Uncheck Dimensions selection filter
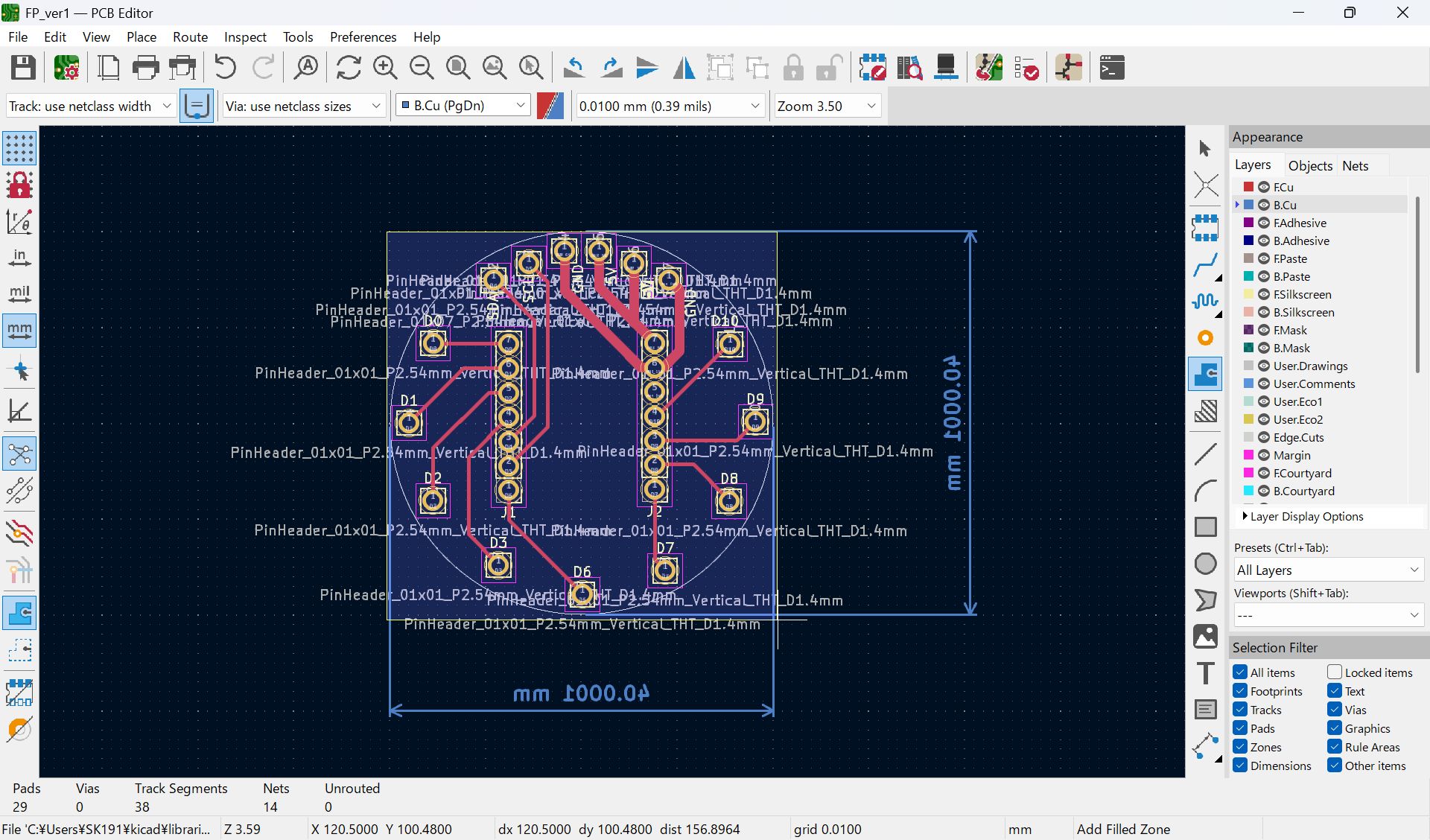 tap(1240, 766)
